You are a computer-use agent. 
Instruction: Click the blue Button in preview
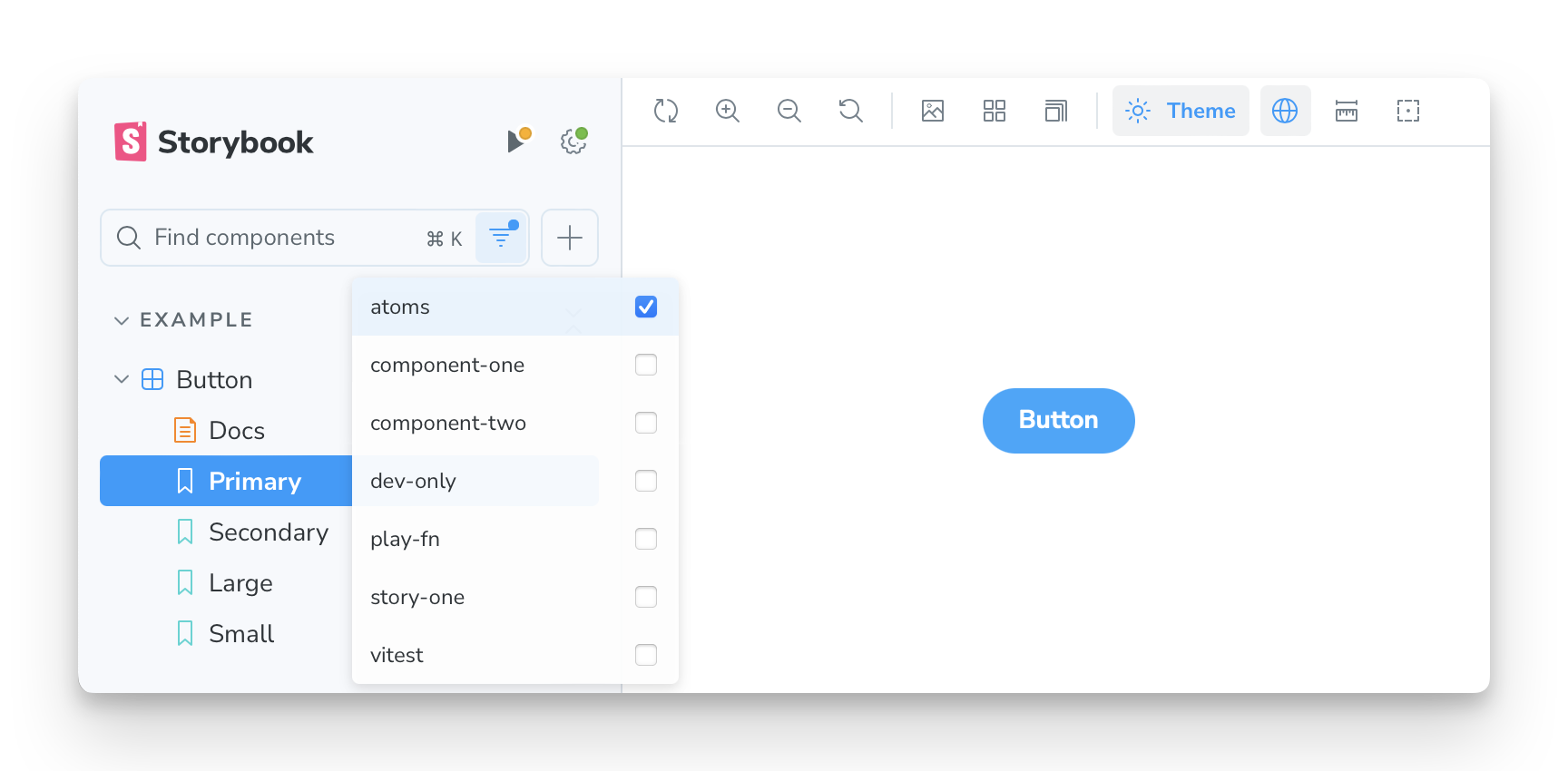(1058, 420)
